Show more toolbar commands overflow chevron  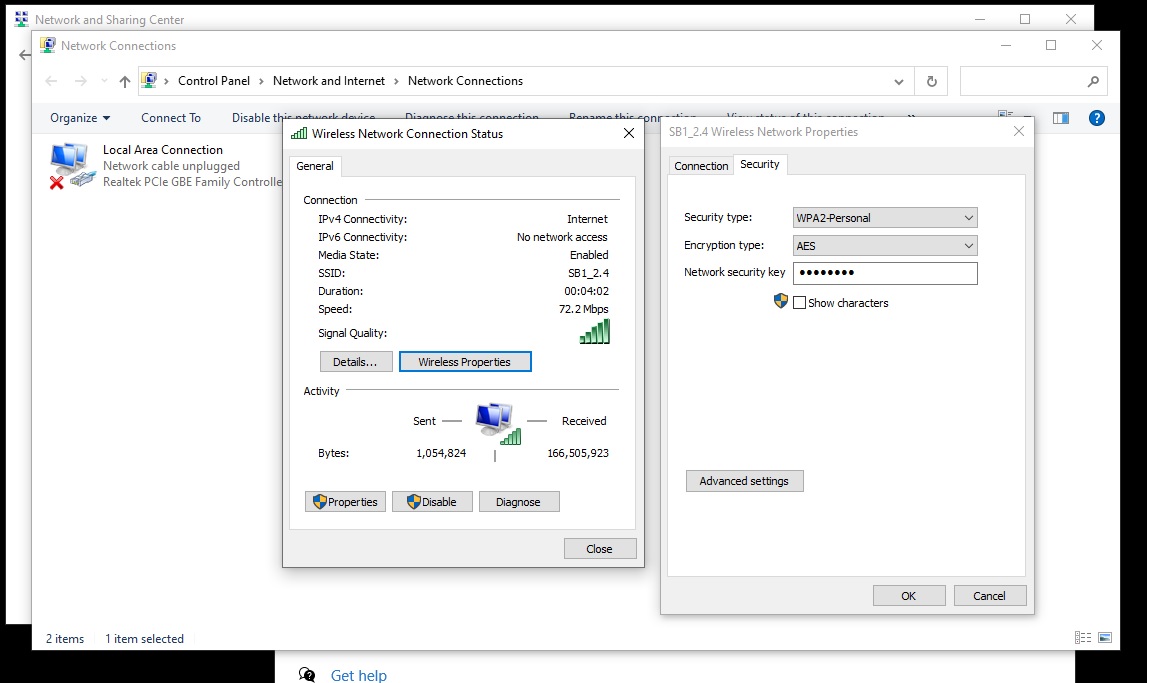[x=911, y=117]
